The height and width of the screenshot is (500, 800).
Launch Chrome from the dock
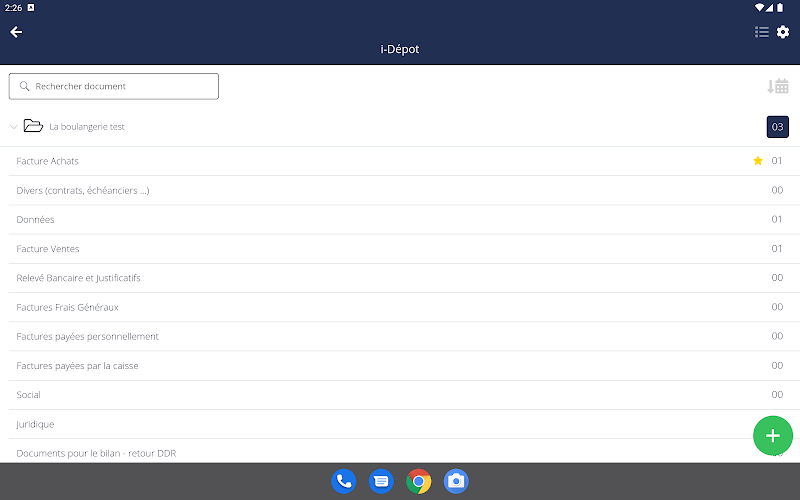[419, 481]
